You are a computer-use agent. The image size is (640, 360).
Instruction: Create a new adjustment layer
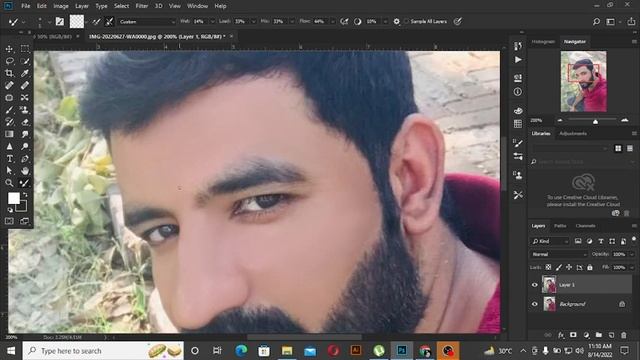[586, 335]
